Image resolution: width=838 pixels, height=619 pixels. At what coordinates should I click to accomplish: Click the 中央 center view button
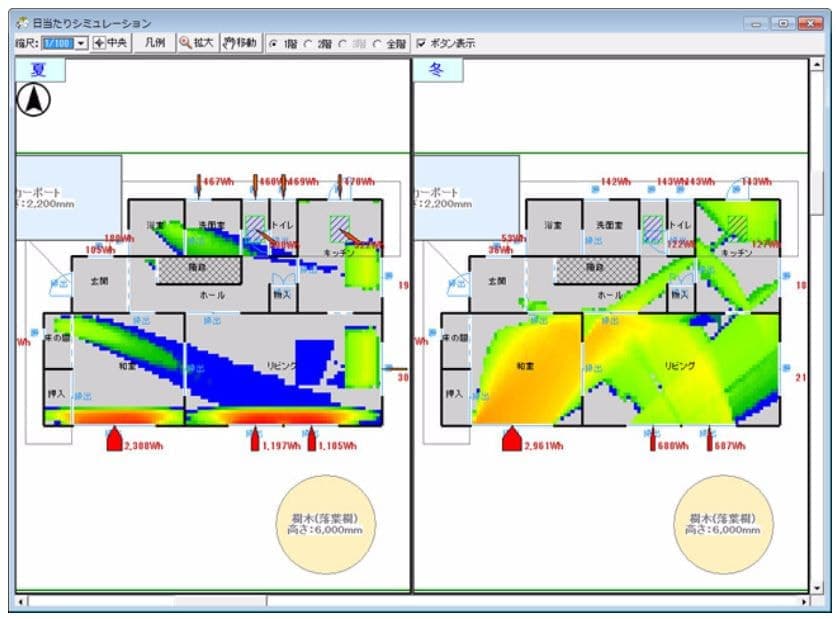point(110,43)
